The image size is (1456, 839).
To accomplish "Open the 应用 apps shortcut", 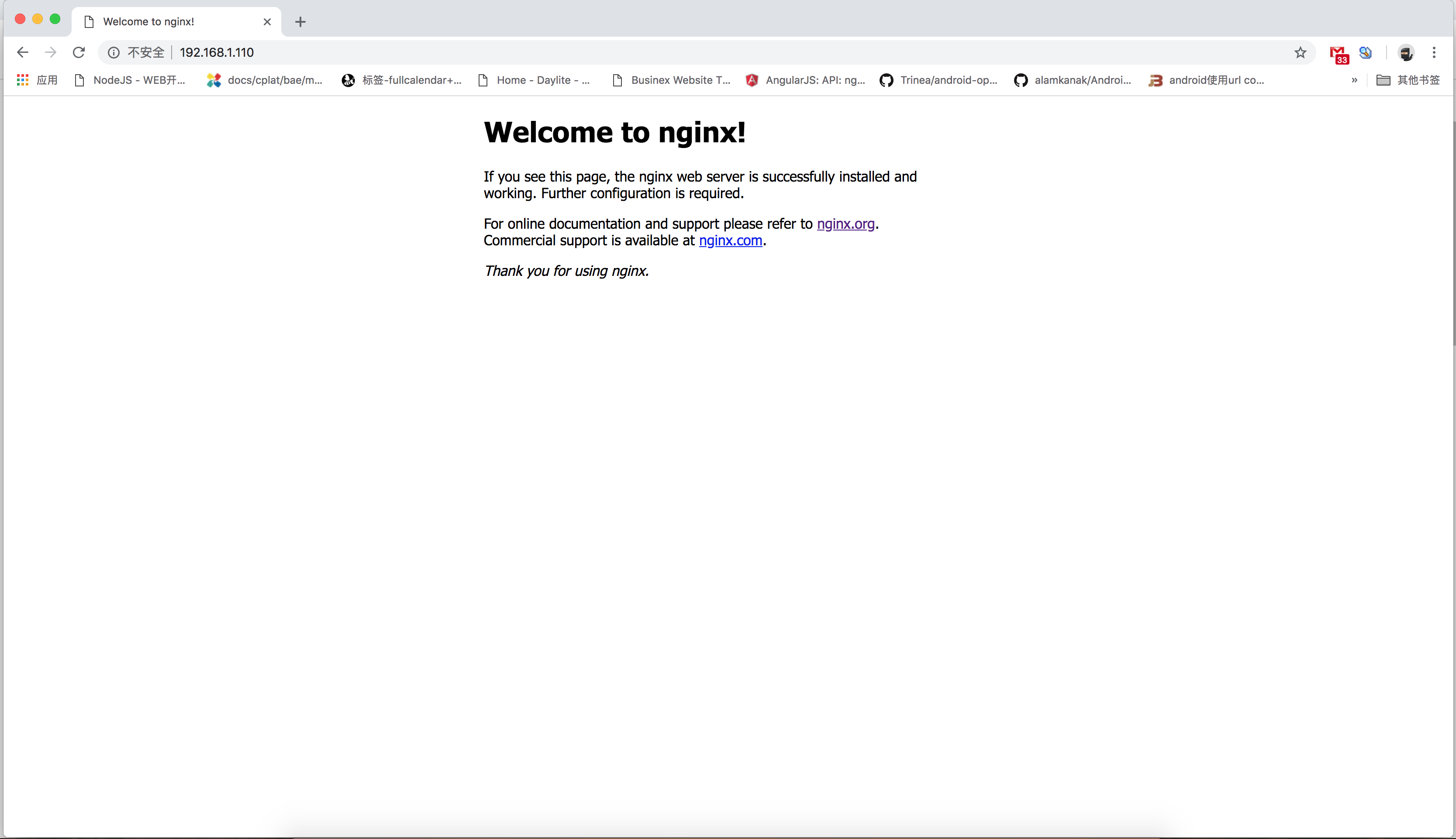I will tap(37, 80).
